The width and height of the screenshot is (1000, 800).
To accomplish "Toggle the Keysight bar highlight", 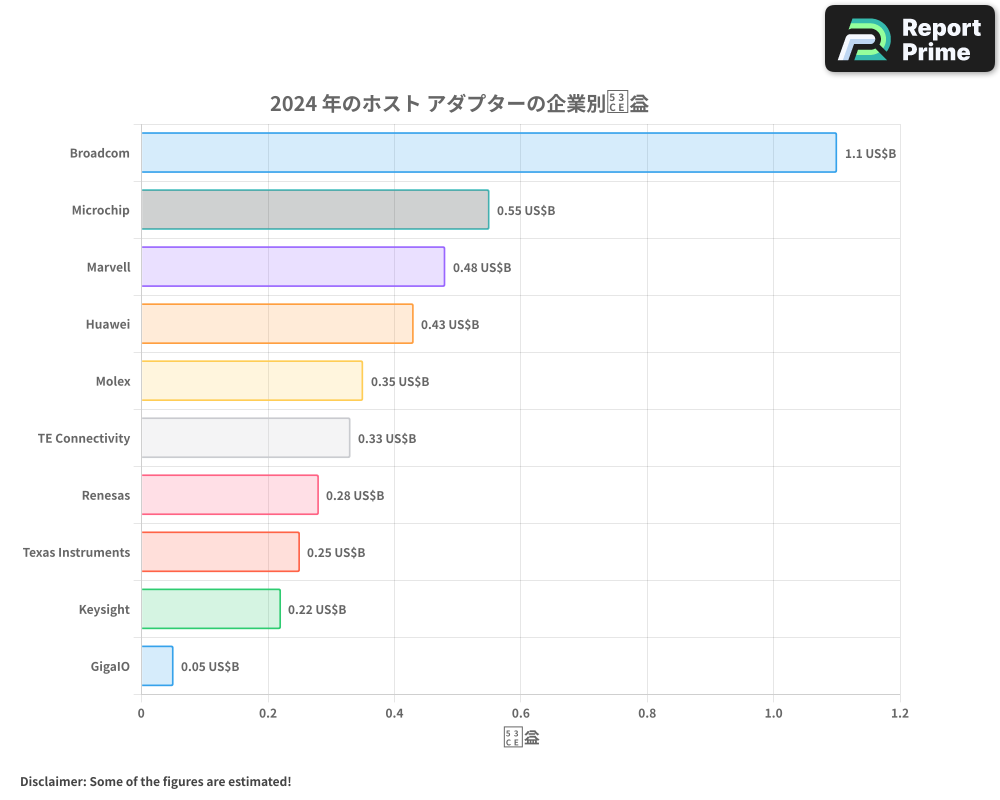I will [x=210, y=609].
